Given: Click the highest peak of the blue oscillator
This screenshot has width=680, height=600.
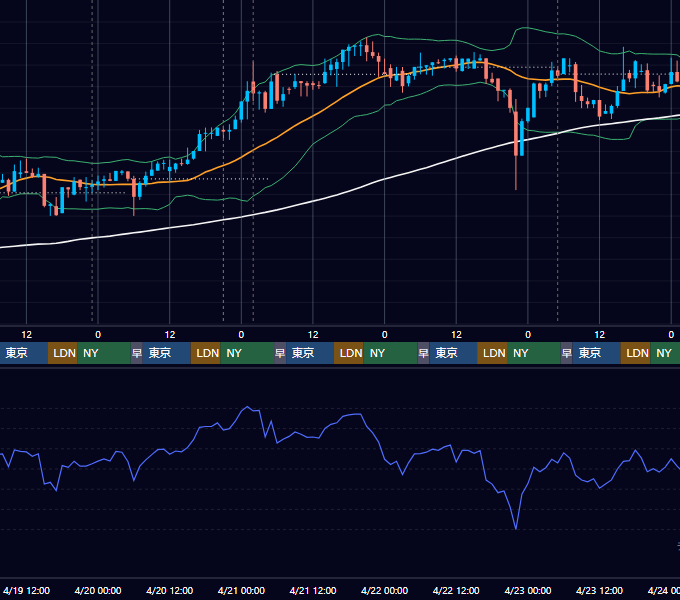Looking at the screenshot, I should tap(247, 407).
